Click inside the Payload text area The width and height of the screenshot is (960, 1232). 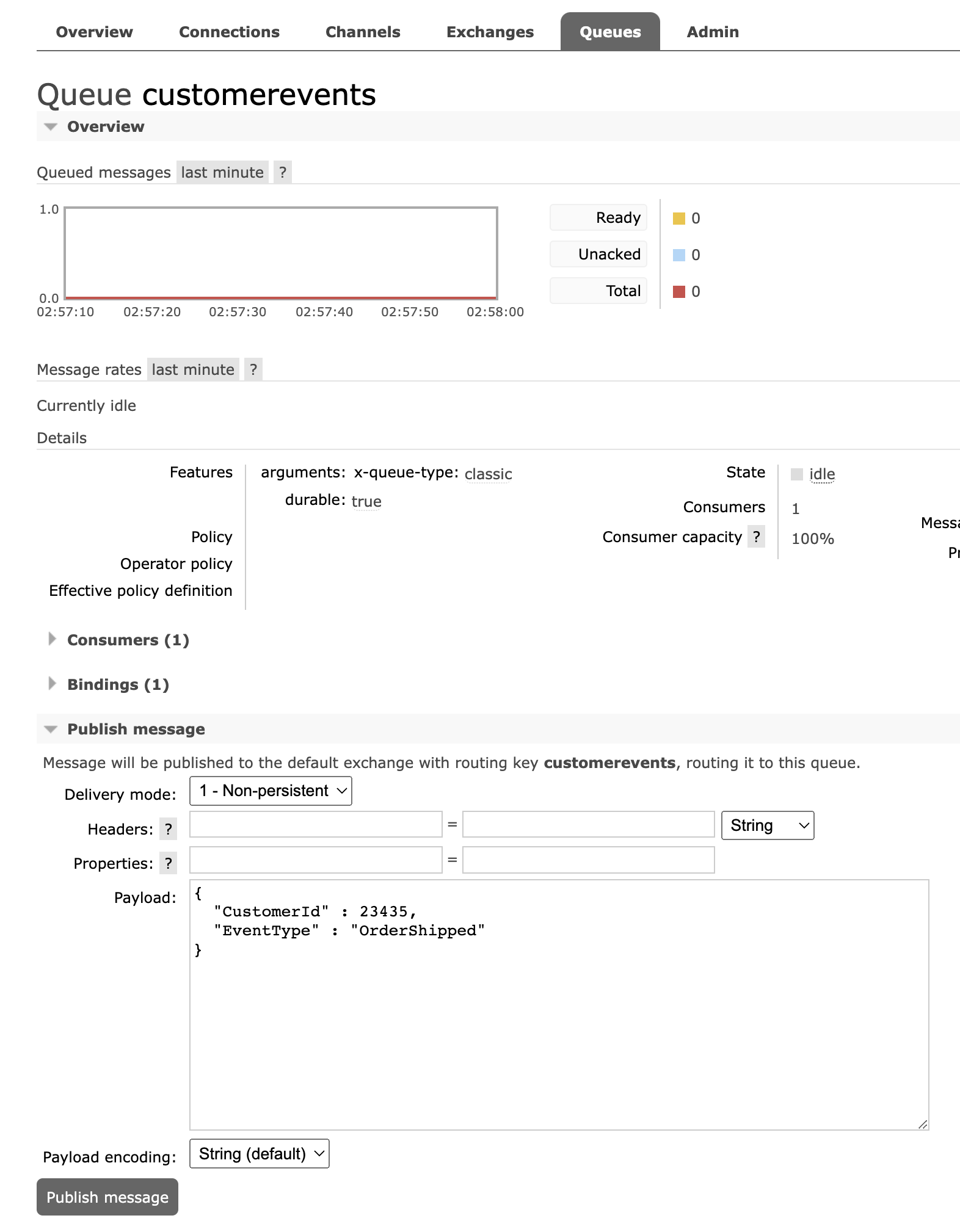click(559, 1005)
